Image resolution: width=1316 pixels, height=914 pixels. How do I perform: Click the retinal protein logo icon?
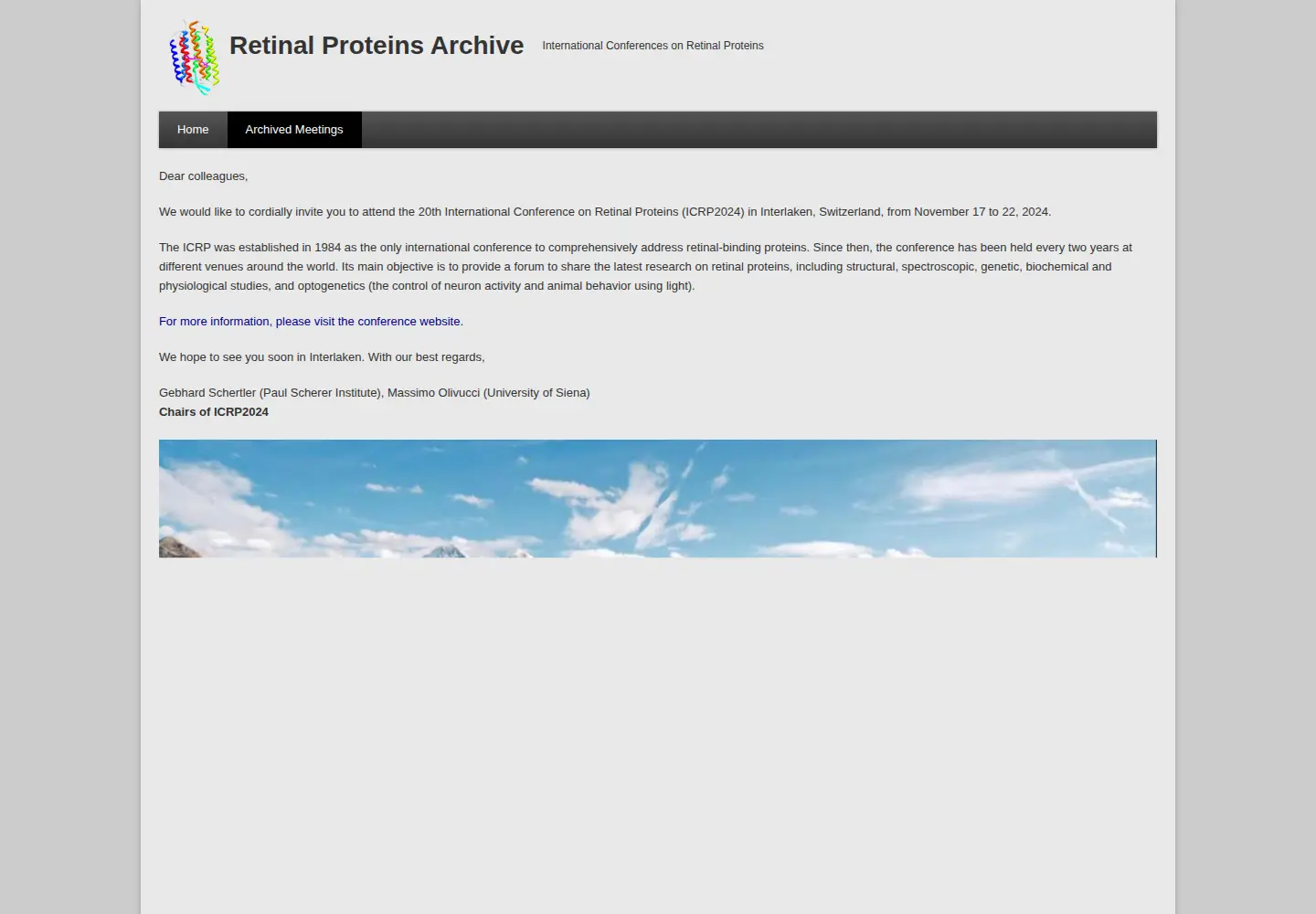click(195, 57)
